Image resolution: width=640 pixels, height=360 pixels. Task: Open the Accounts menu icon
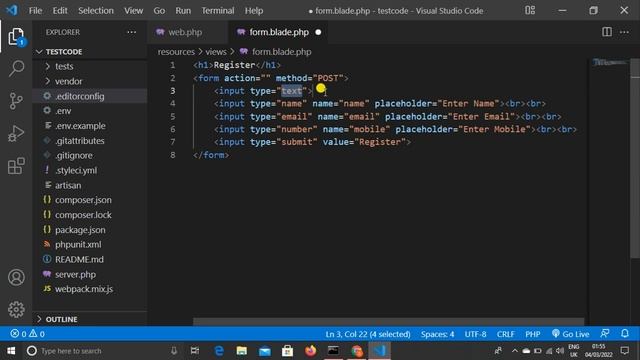[x=16, y=278]
